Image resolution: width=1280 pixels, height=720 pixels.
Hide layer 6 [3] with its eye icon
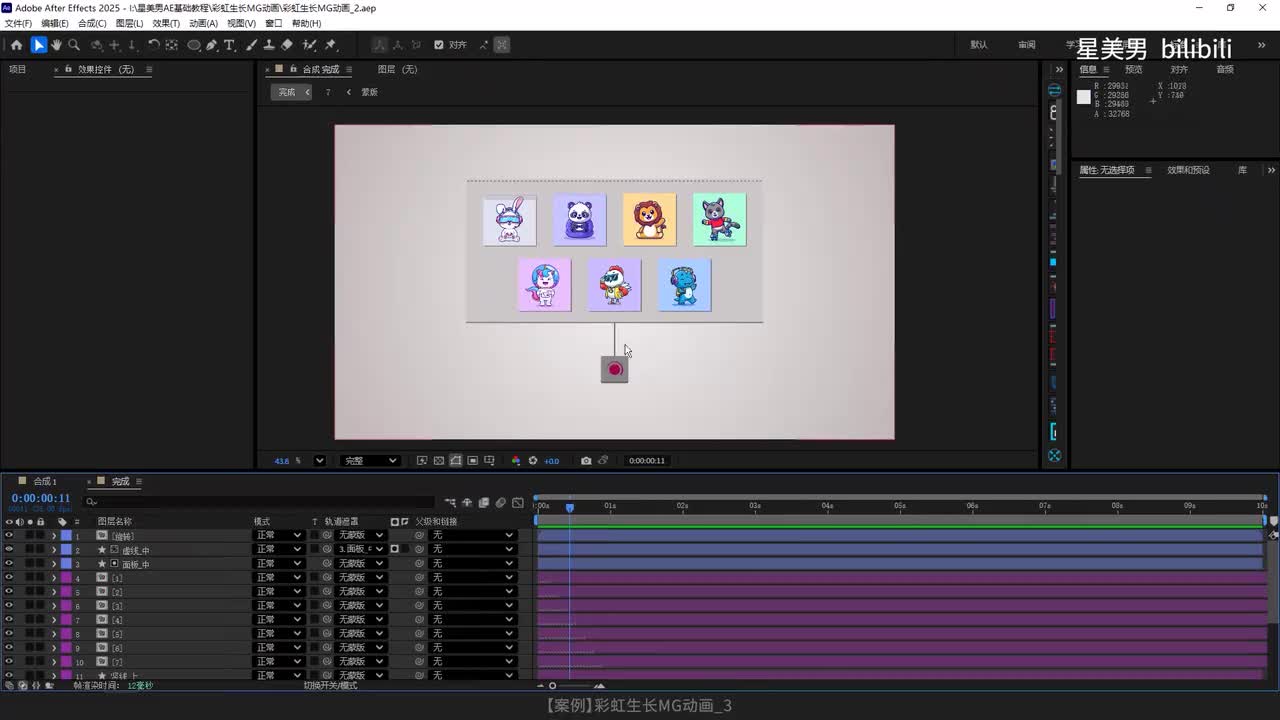pos(9,606)
